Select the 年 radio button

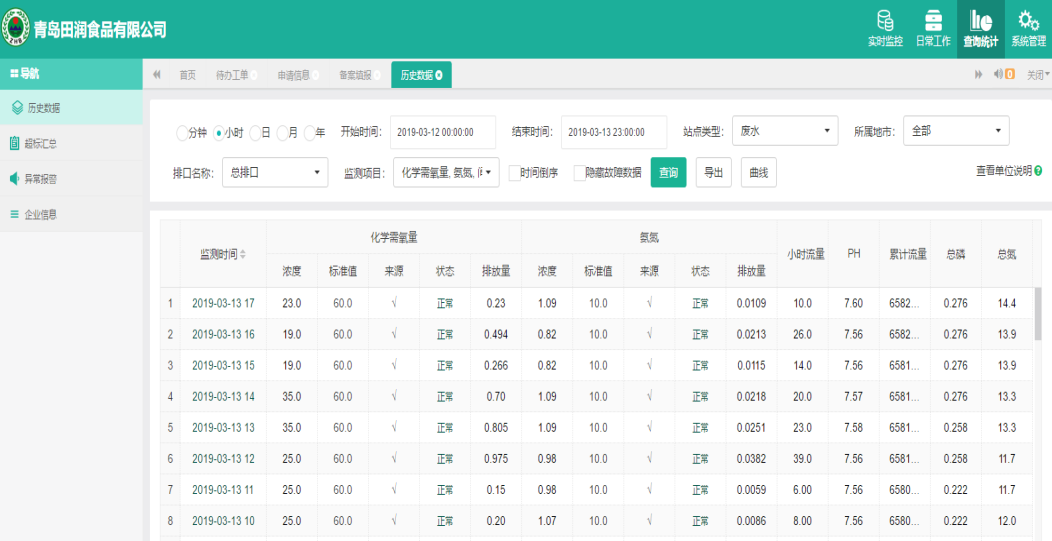[309, 133]
